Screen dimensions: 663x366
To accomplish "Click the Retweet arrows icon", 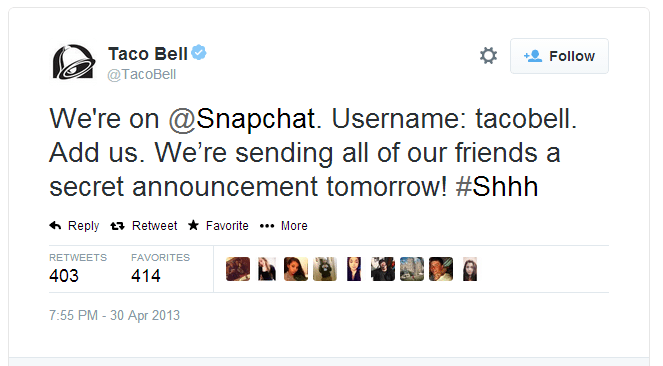I will click(x=117, y=226).
